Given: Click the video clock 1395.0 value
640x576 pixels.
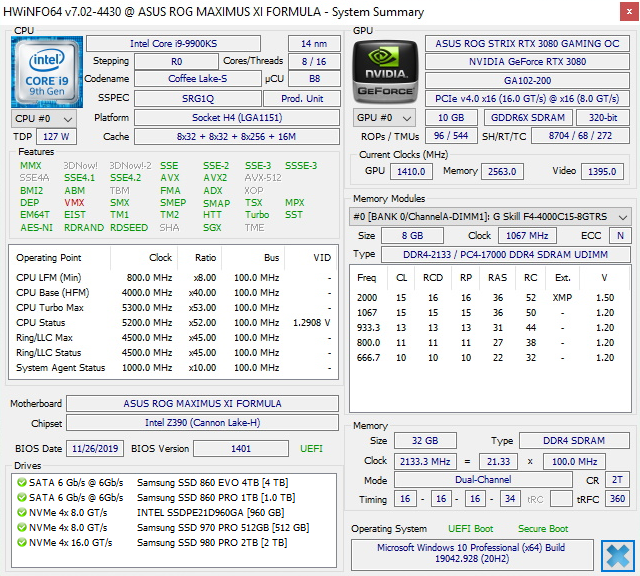Looking at the screenshot, I should (x=602, y=171).
